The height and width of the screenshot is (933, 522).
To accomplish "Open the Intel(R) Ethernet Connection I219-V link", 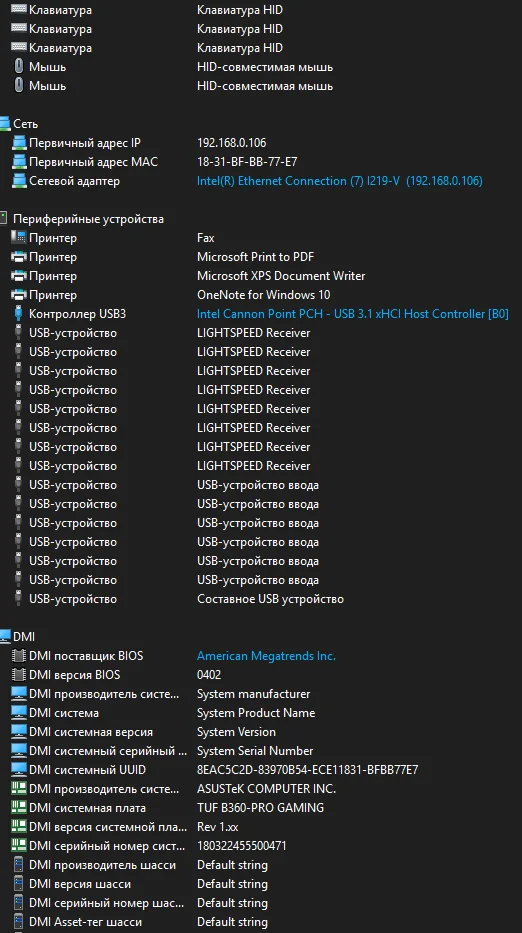I will pos(340,181).
